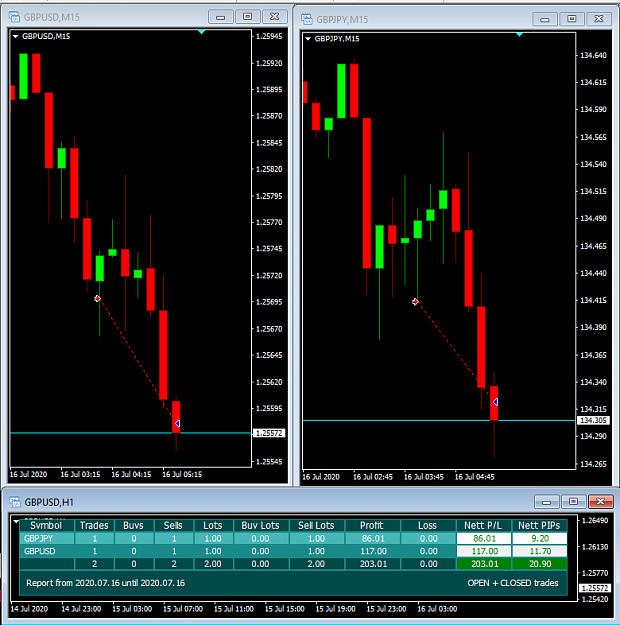620x625 pixels.
Task: Expand the GBPJPY,M15 chart symbol dropdown triangle
Action: tap(308, 39)
